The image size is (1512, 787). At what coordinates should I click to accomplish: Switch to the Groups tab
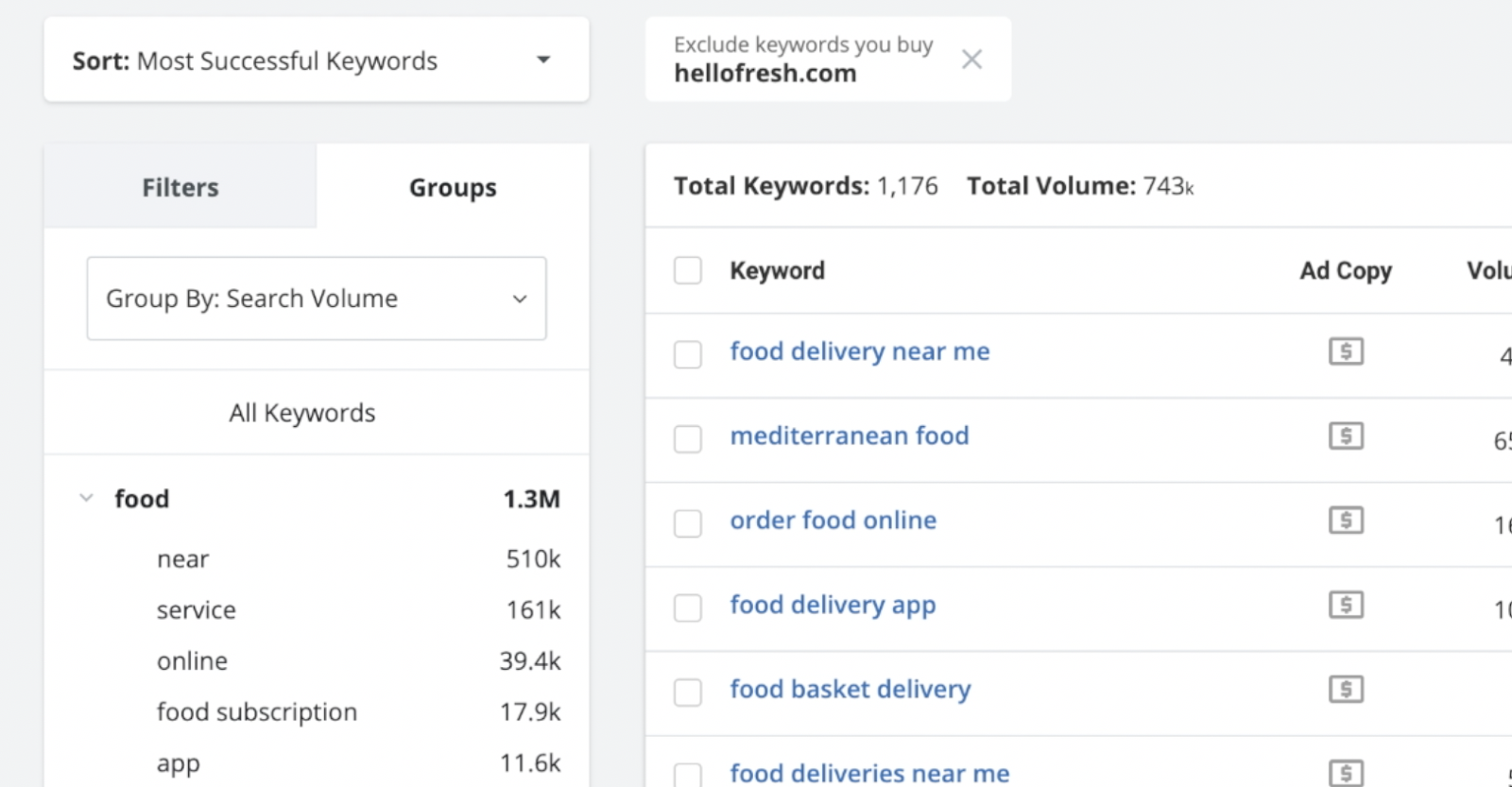[453, 187]
